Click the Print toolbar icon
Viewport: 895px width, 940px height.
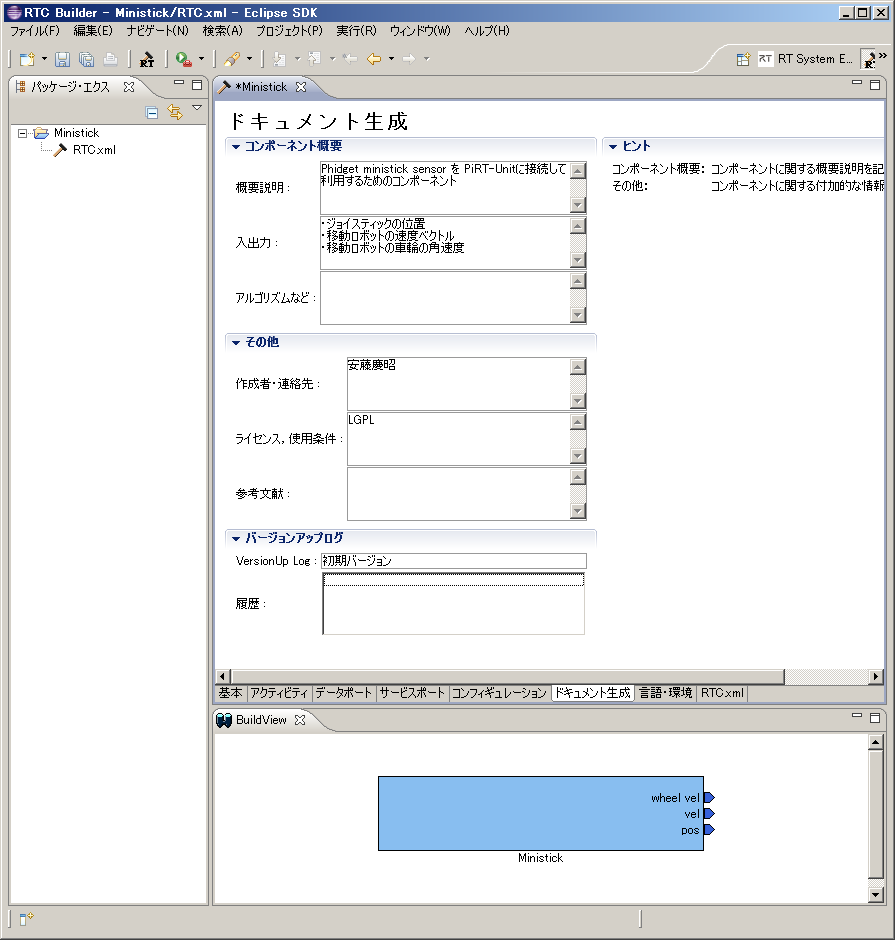(x=110, y=59)
